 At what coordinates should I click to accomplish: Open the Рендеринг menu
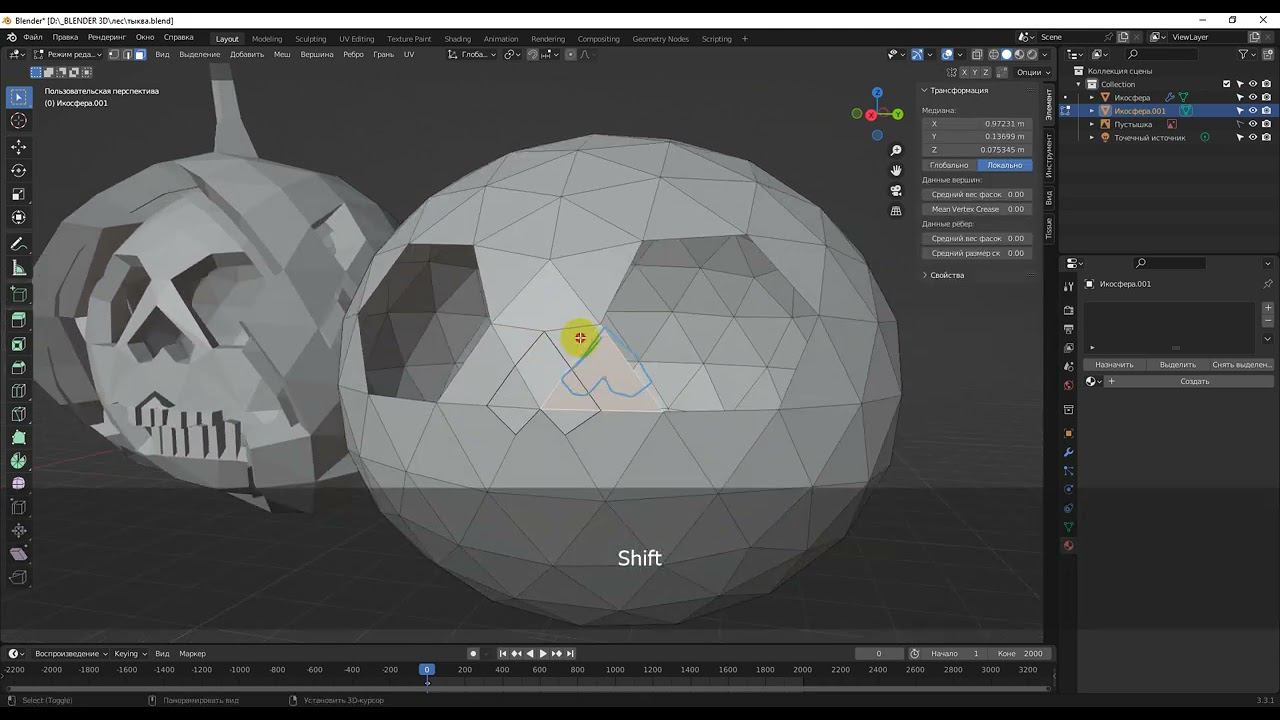(x=106, y=37)
